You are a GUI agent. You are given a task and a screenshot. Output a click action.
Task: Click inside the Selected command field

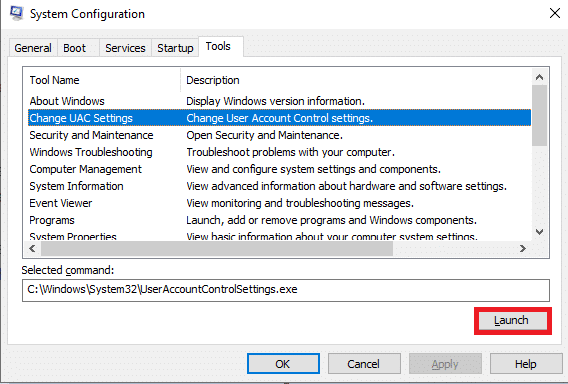pos(286,290)
